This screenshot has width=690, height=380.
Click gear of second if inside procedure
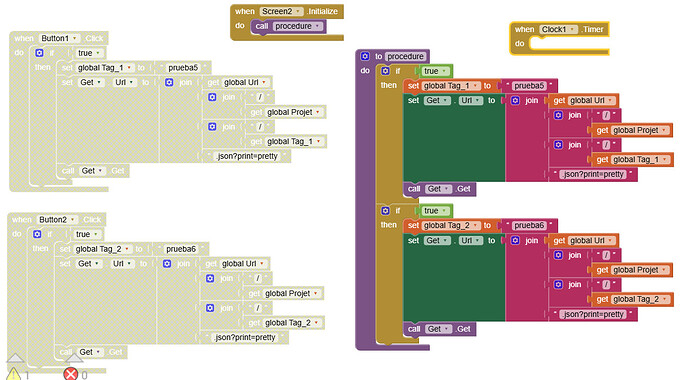[x=385, y=211]
